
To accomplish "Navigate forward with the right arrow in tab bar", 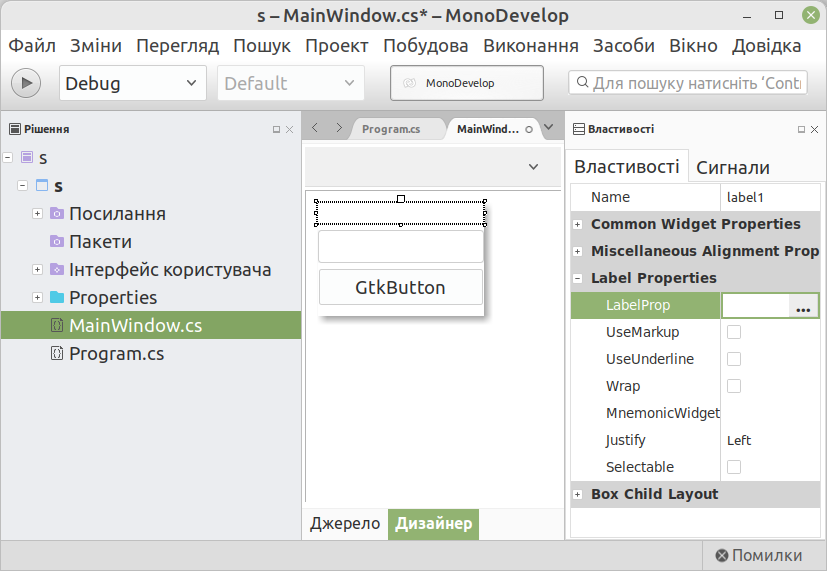I will (339, 128).
